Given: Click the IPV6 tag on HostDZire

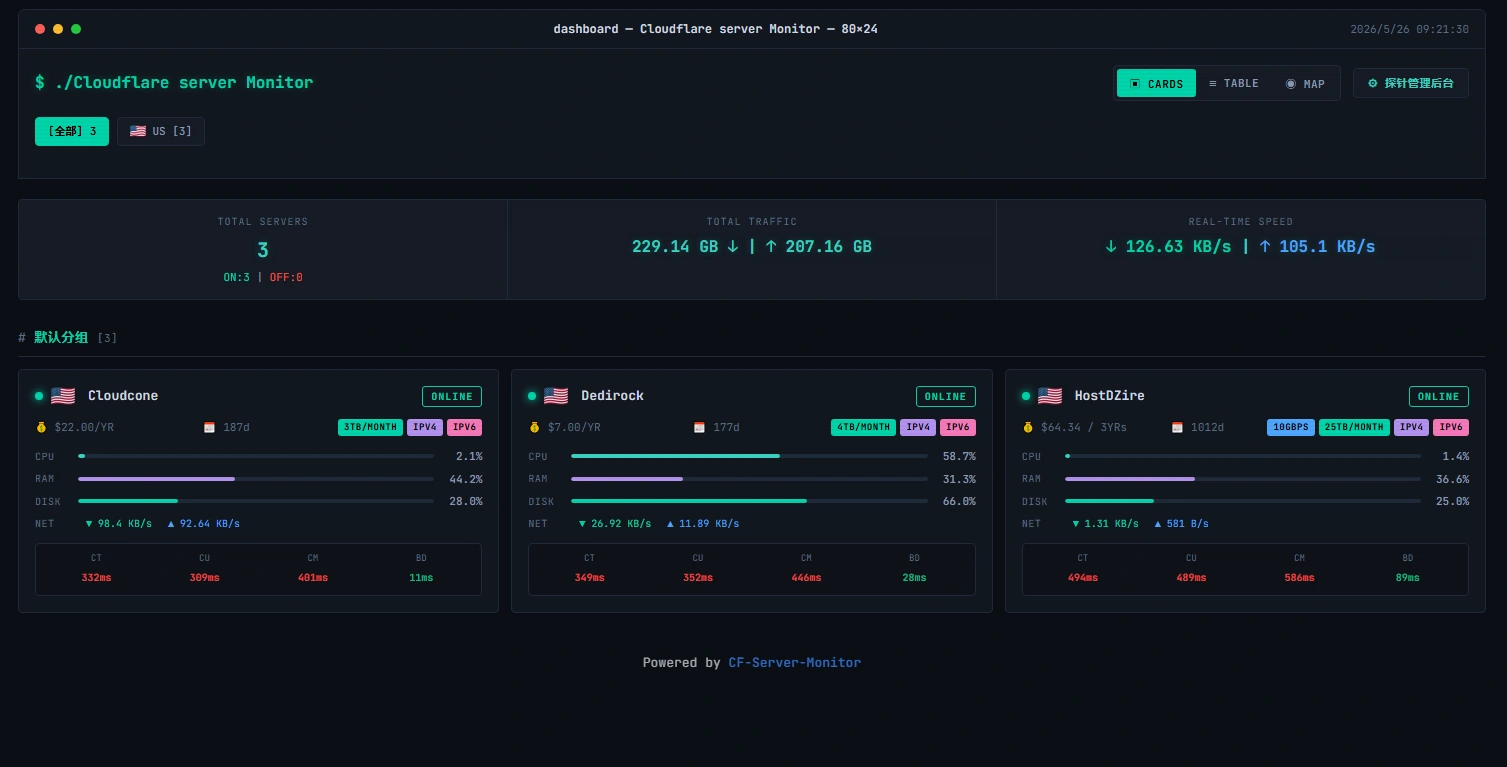Looking at the screenshot, I should 1451,427.
